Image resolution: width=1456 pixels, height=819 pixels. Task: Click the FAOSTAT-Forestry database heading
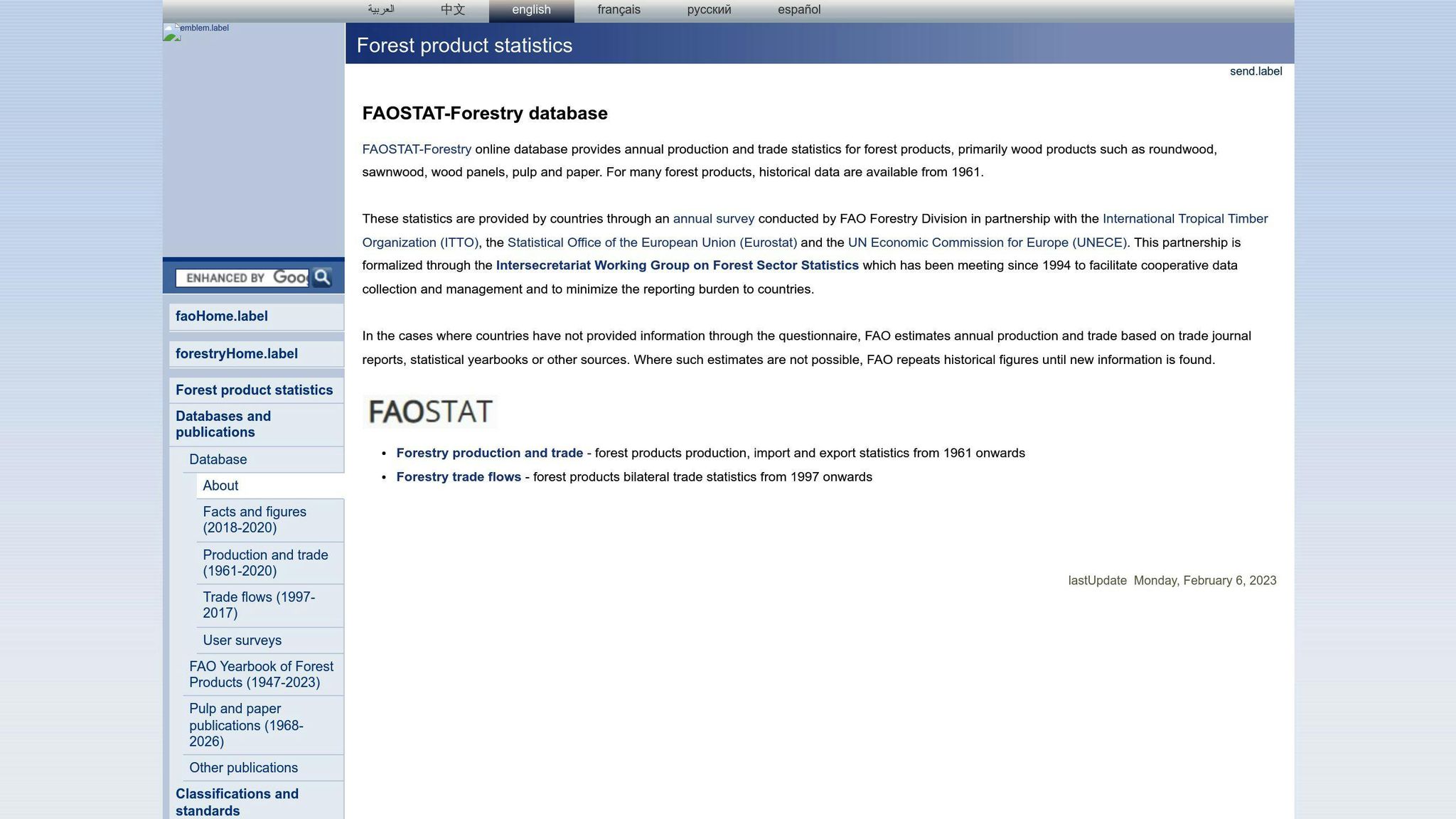click(x=485, y=114)
